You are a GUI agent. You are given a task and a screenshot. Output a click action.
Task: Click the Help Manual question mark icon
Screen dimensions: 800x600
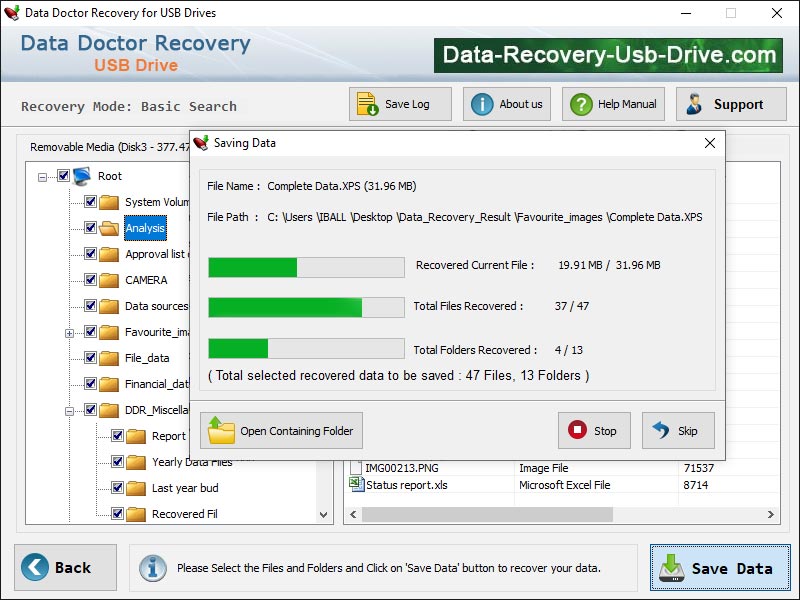[580, 104]
